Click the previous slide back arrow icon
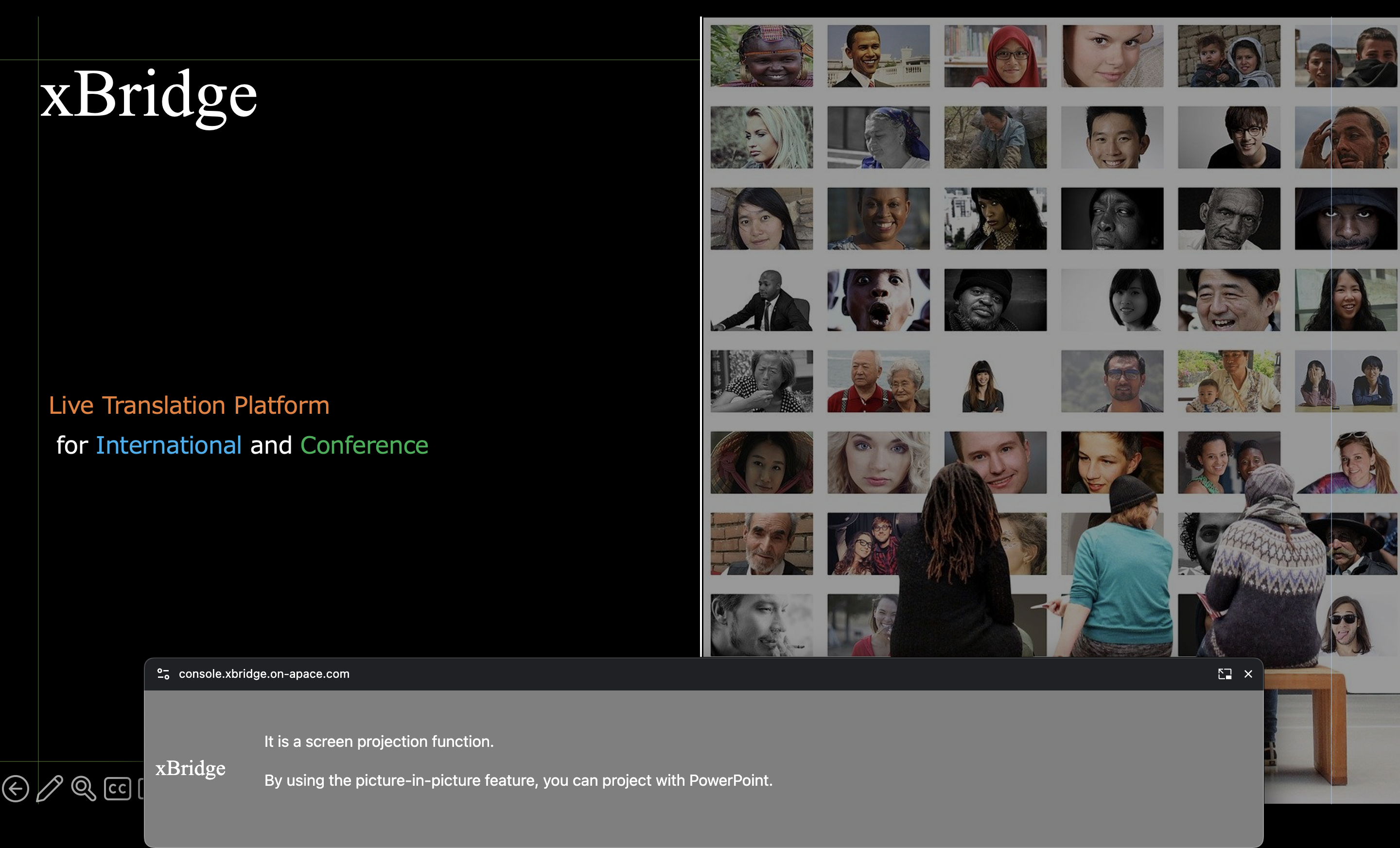 pos(16,788)
